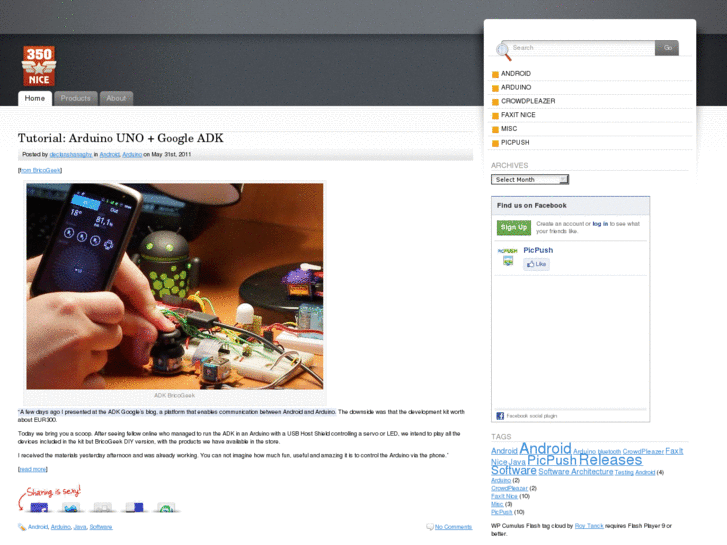
Task: Open the No Comments link
Action: click(453, 527)
